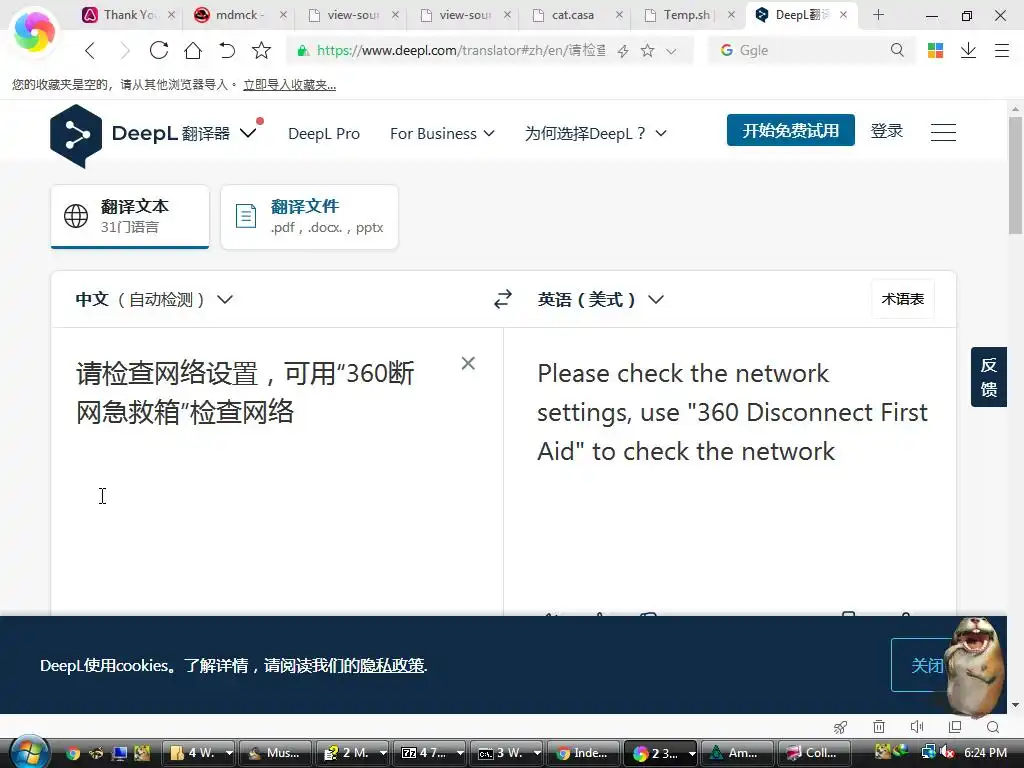
Task: Go to the browser home page icon
Action: 193,50
